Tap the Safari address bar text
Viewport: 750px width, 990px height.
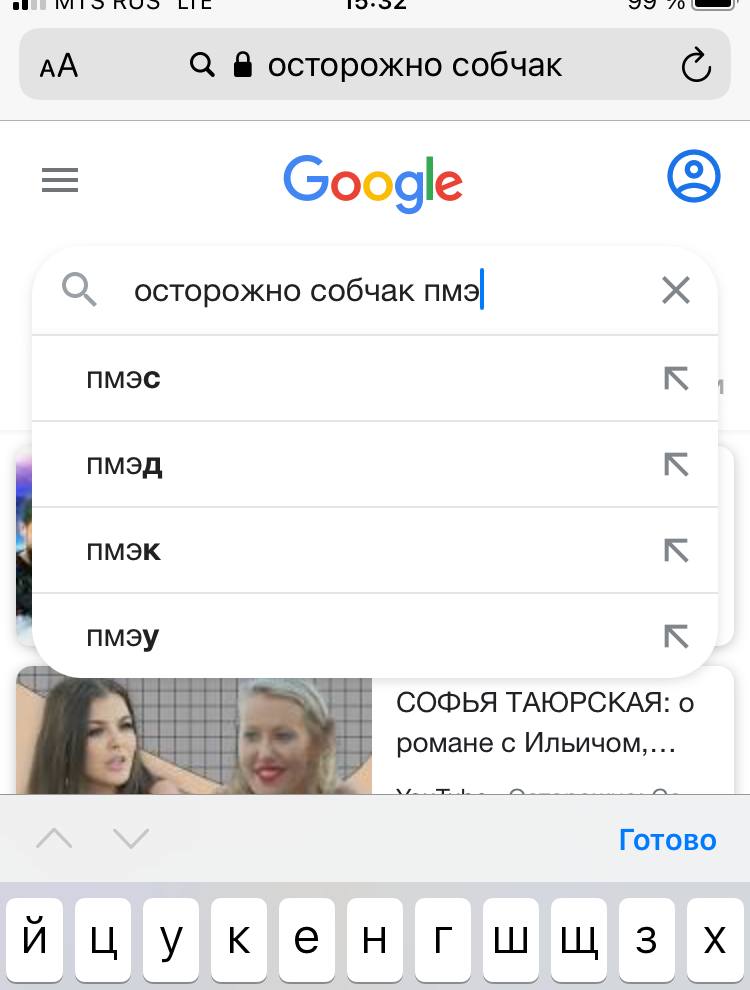pyautogui.click(x=414, y=65)
